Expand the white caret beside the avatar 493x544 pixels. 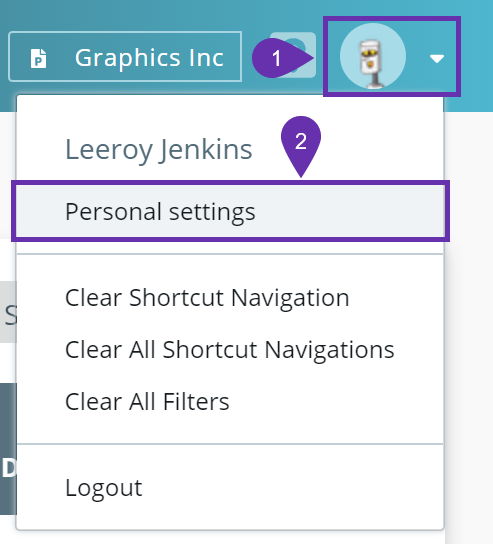[436, 59]
